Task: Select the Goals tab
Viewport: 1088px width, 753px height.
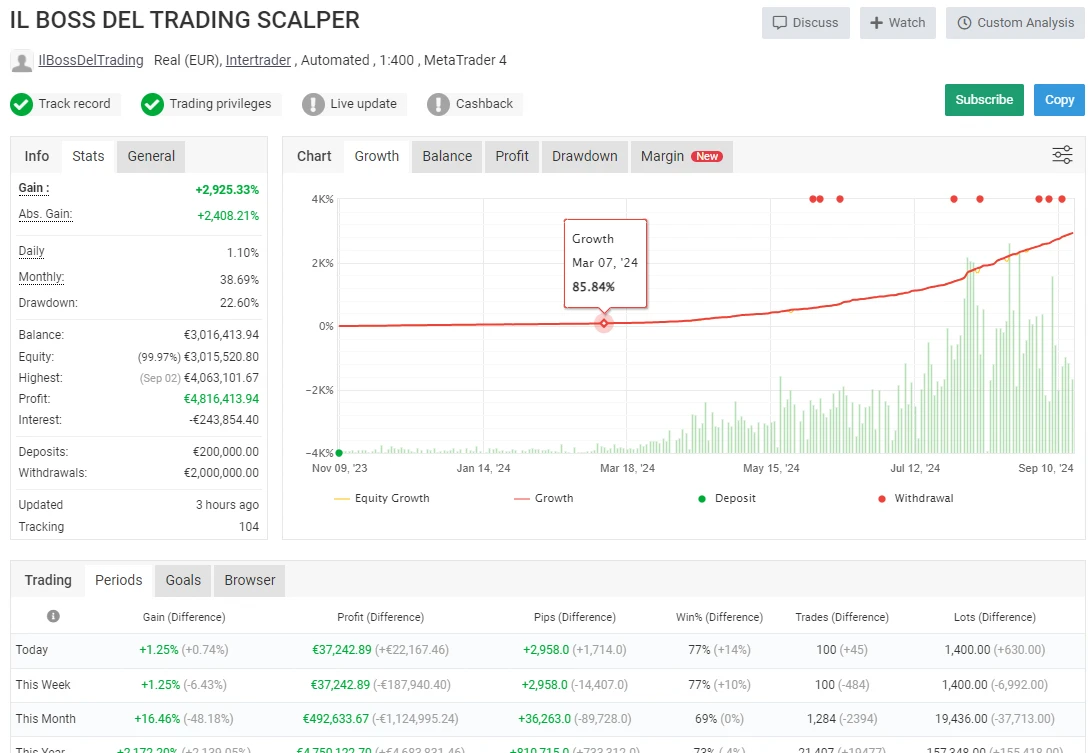Action: [183, 580]
